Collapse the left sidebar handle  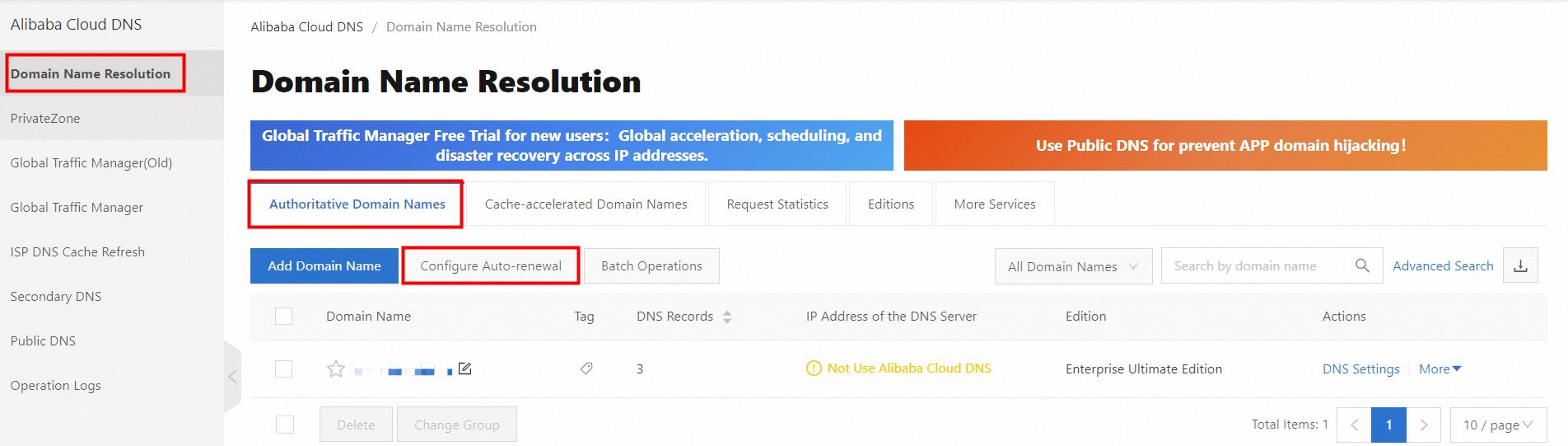coord(232,377)
